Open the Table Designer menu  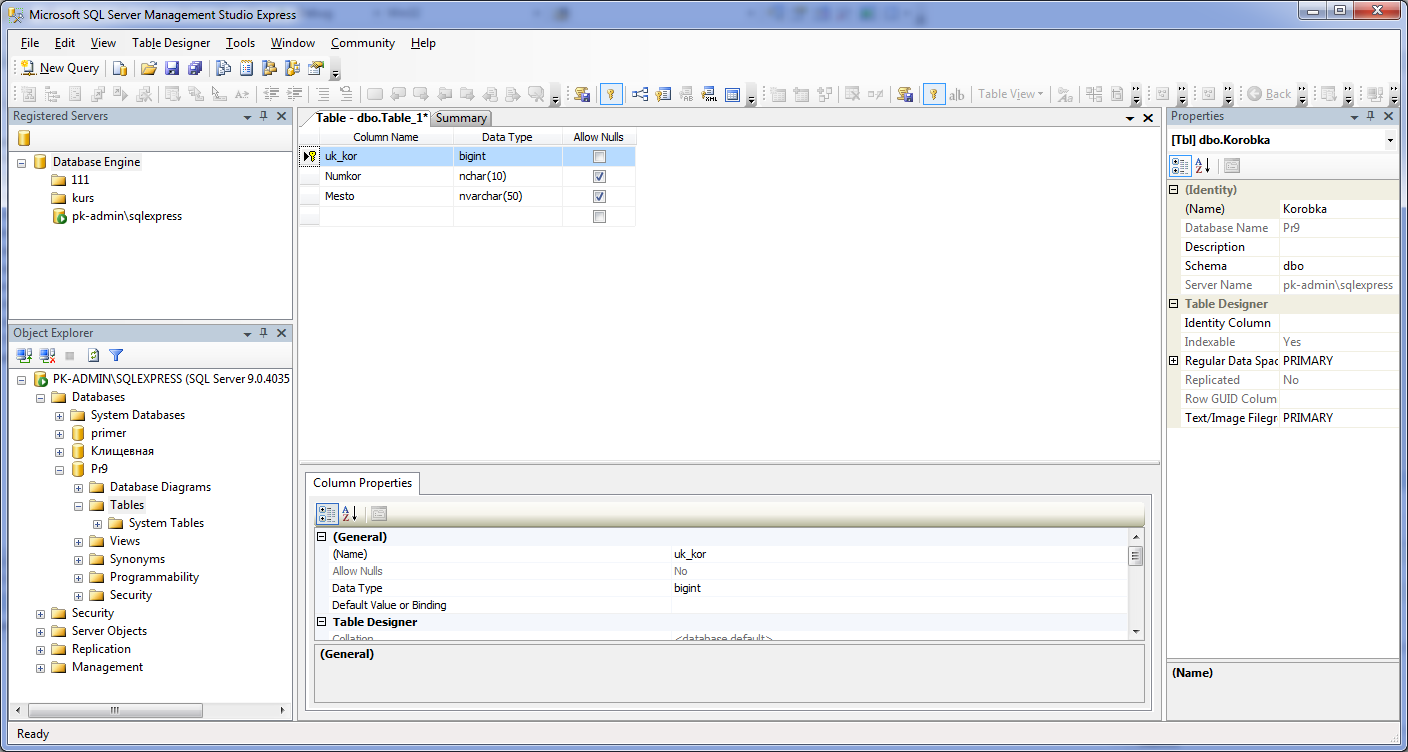pyautogui.click(x=171, y=43)
